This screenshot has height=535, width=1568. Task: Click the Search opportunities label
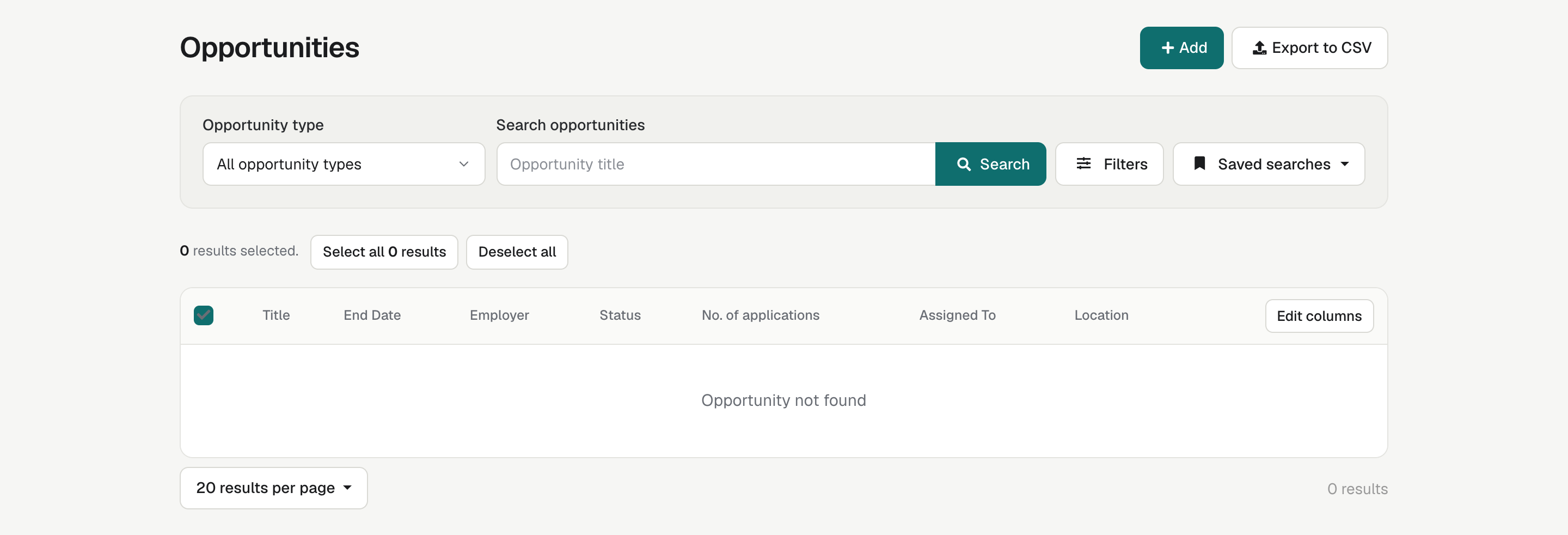569,125
